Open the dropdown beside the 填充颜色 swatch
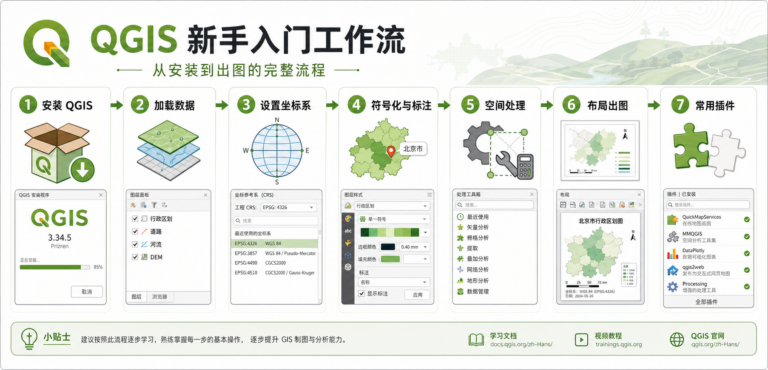This screenshot has height=370, width=768. (x=416, y=258)
